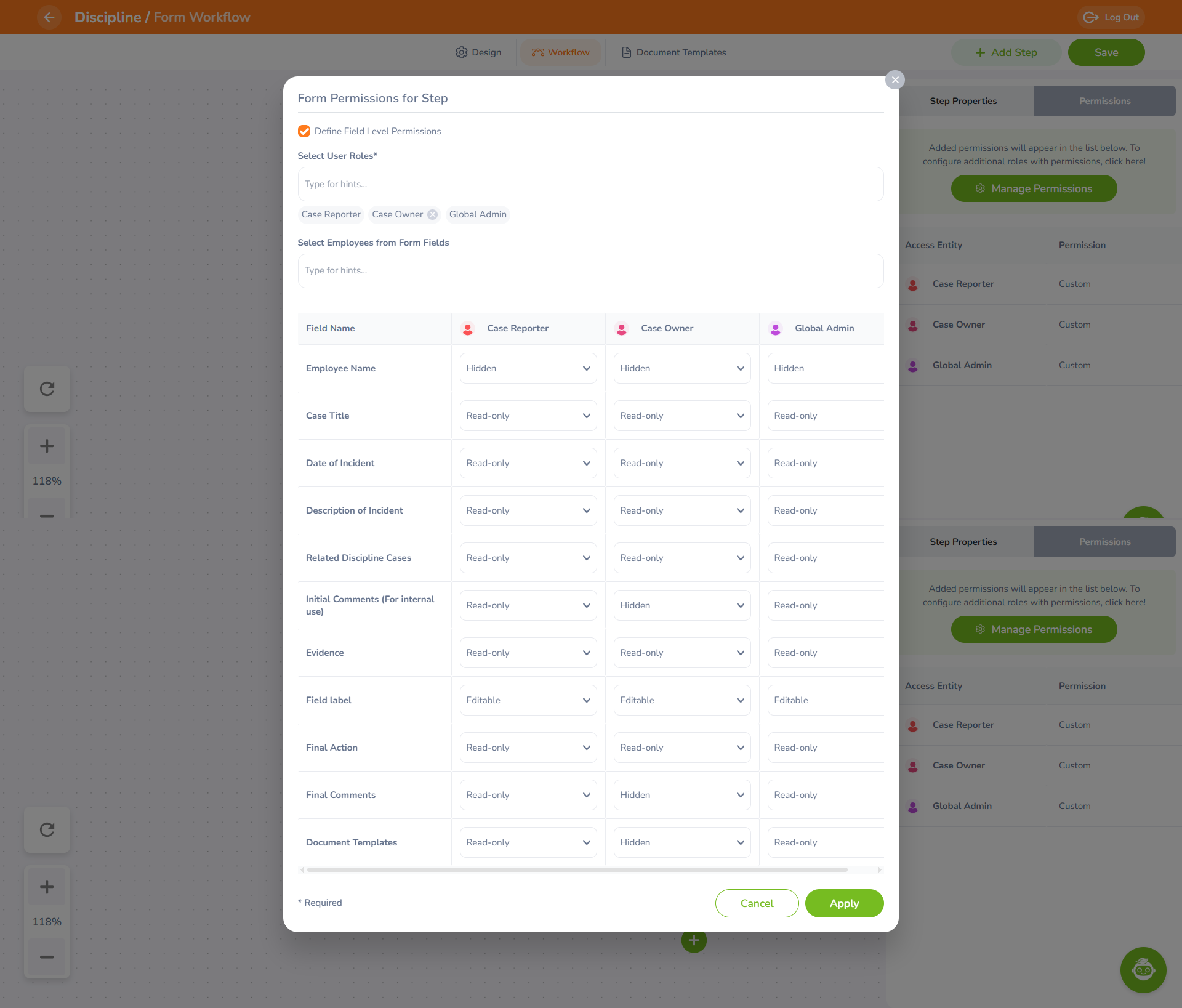
Task: Apply the form permissions
Action: 844,903
